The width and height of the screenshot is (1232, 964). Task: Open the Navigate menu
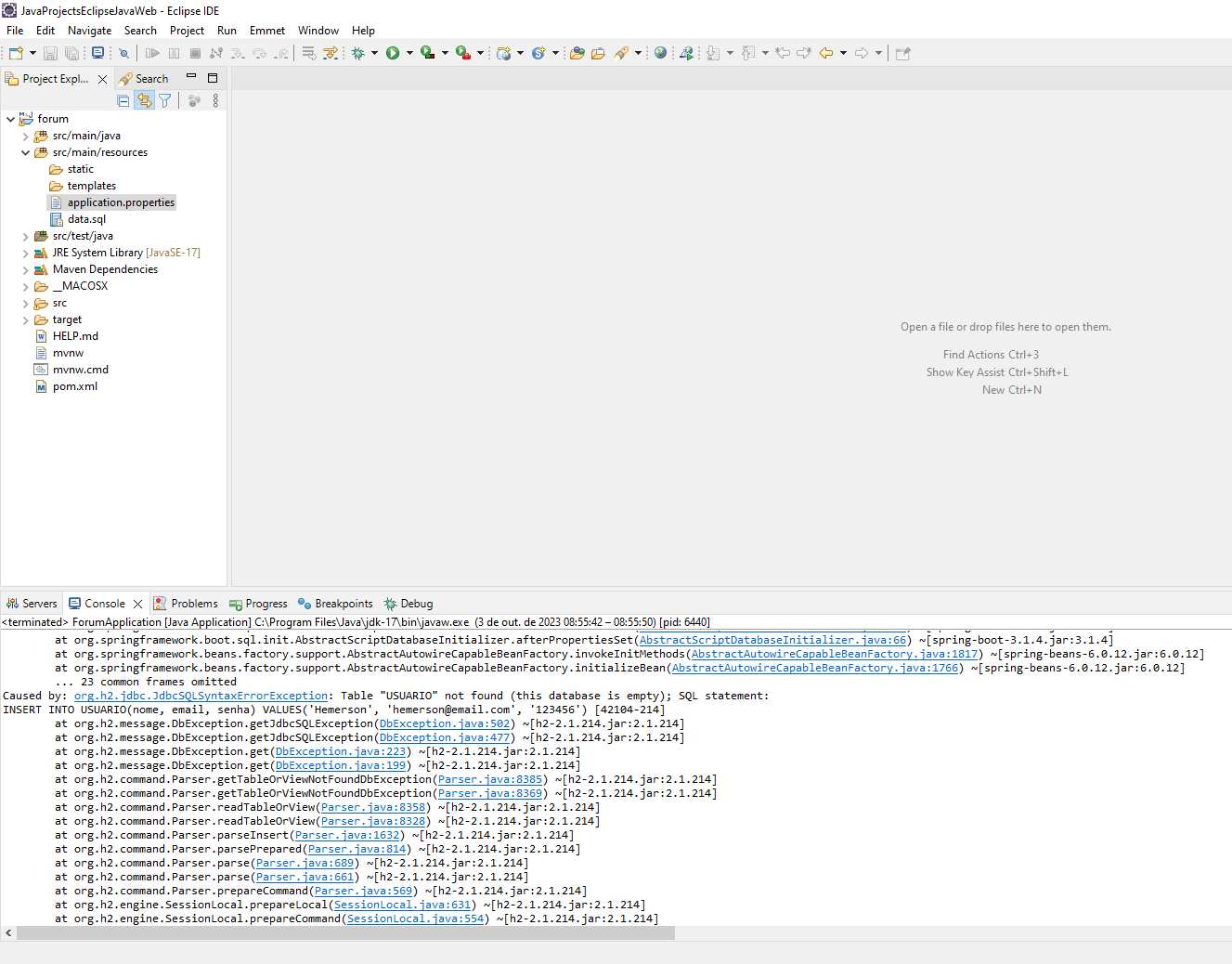coord(89,31)
